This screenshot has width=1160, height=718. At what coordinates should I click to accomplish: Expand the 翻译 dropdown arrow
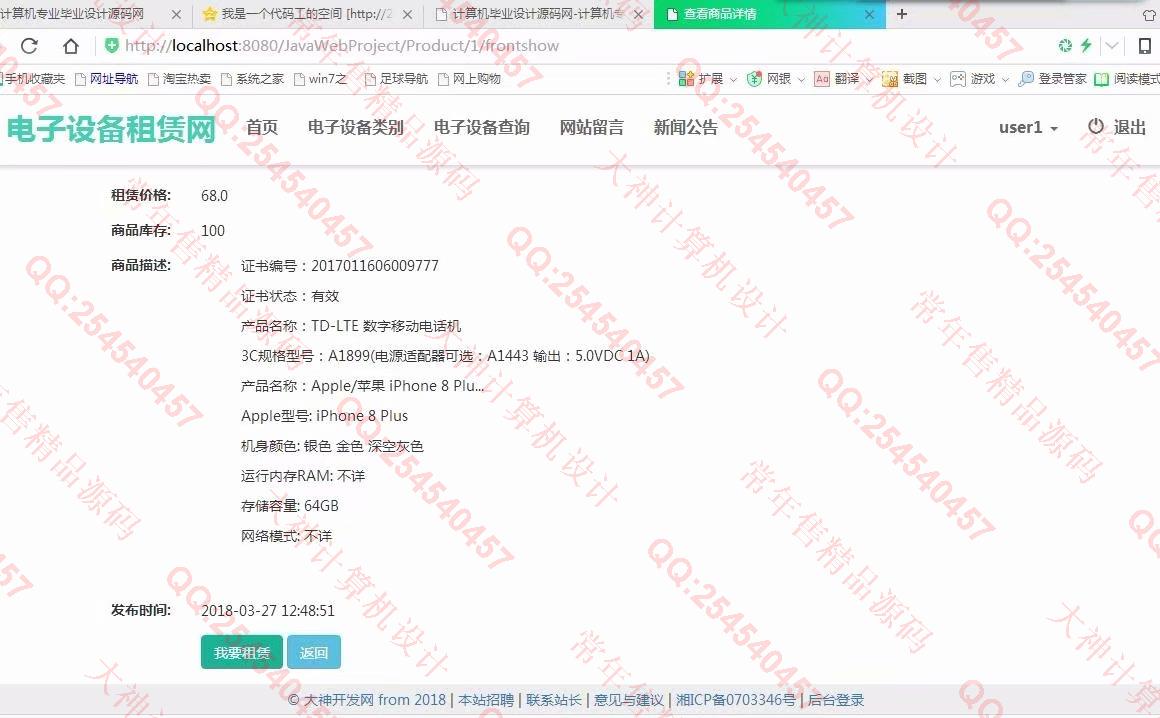[x=869, y=79]
